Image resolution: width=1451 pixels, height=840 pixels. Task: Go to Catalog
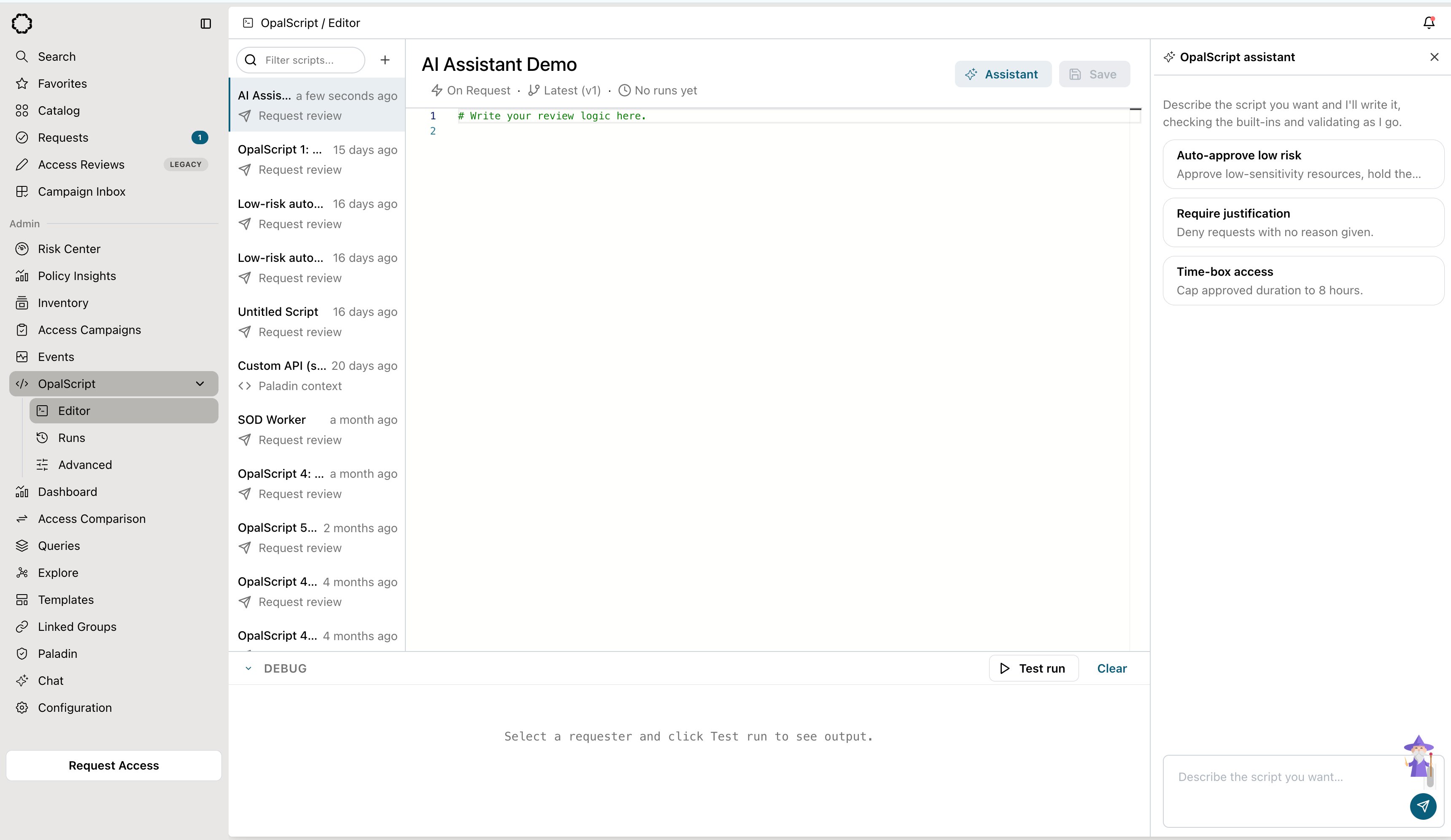(114, 110)
